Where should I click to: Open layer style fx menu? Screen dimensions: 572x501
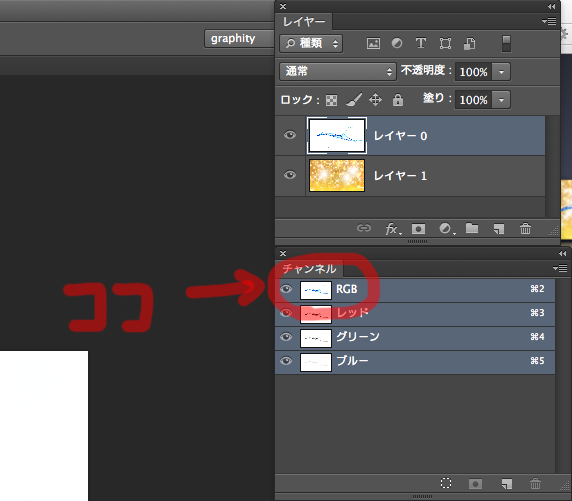[393, 229]
